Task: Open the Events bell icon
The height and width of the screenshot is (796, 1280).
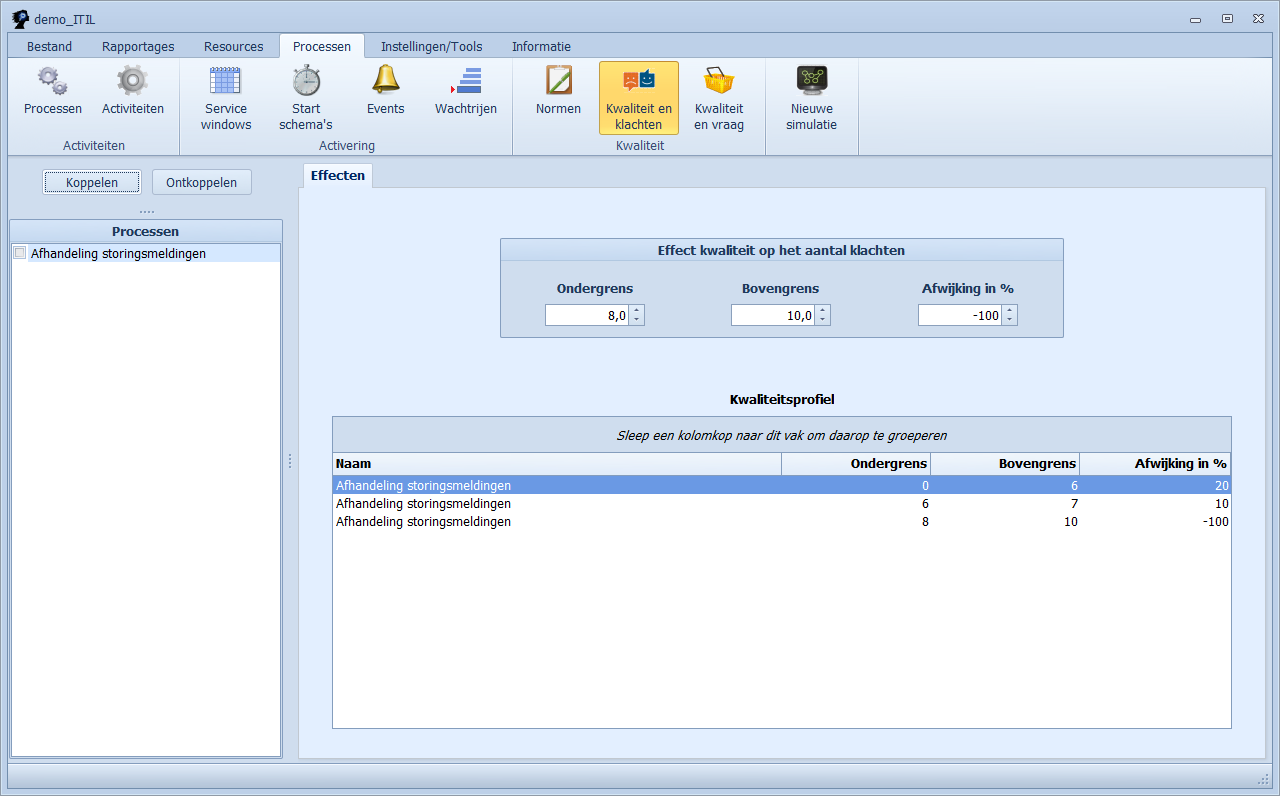Action: pyautogui.click(x=385, y=81)
